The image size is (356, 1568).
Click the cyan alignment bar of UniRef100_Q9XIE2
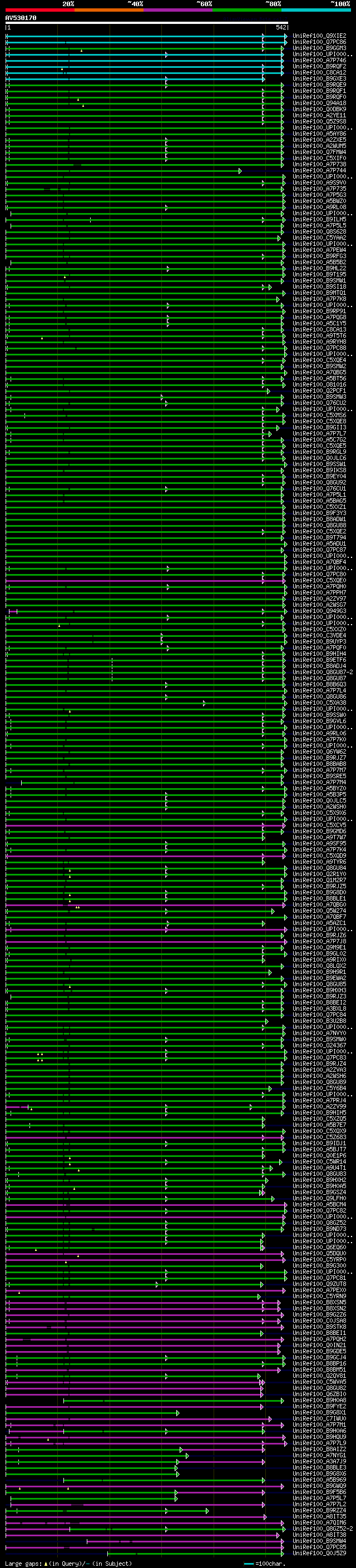pyautogui.click(x=146, y=37)
